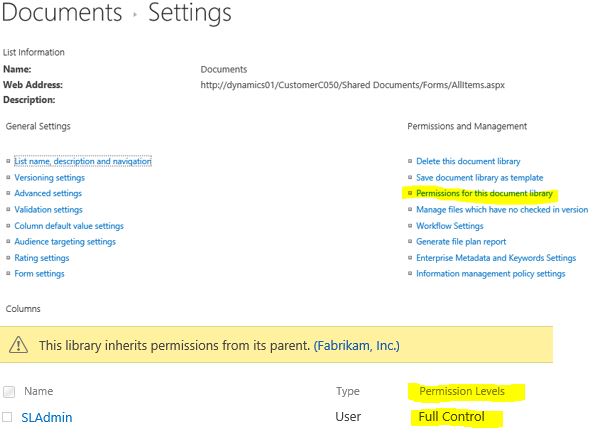The image size is (605, 444).
Task: Open Validation settings link
Action: 48,209
